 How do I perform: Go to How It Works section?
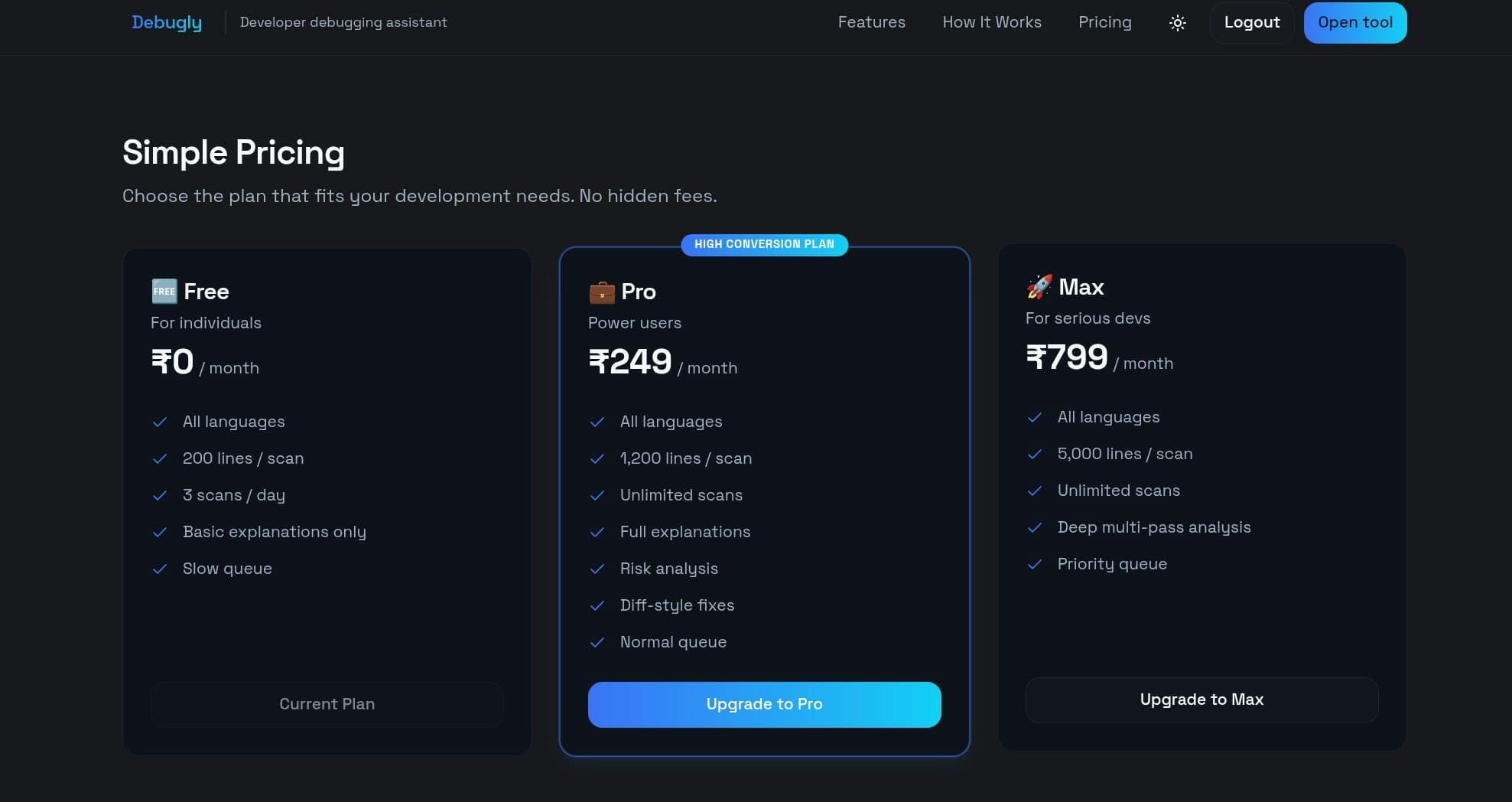point(991,22)
